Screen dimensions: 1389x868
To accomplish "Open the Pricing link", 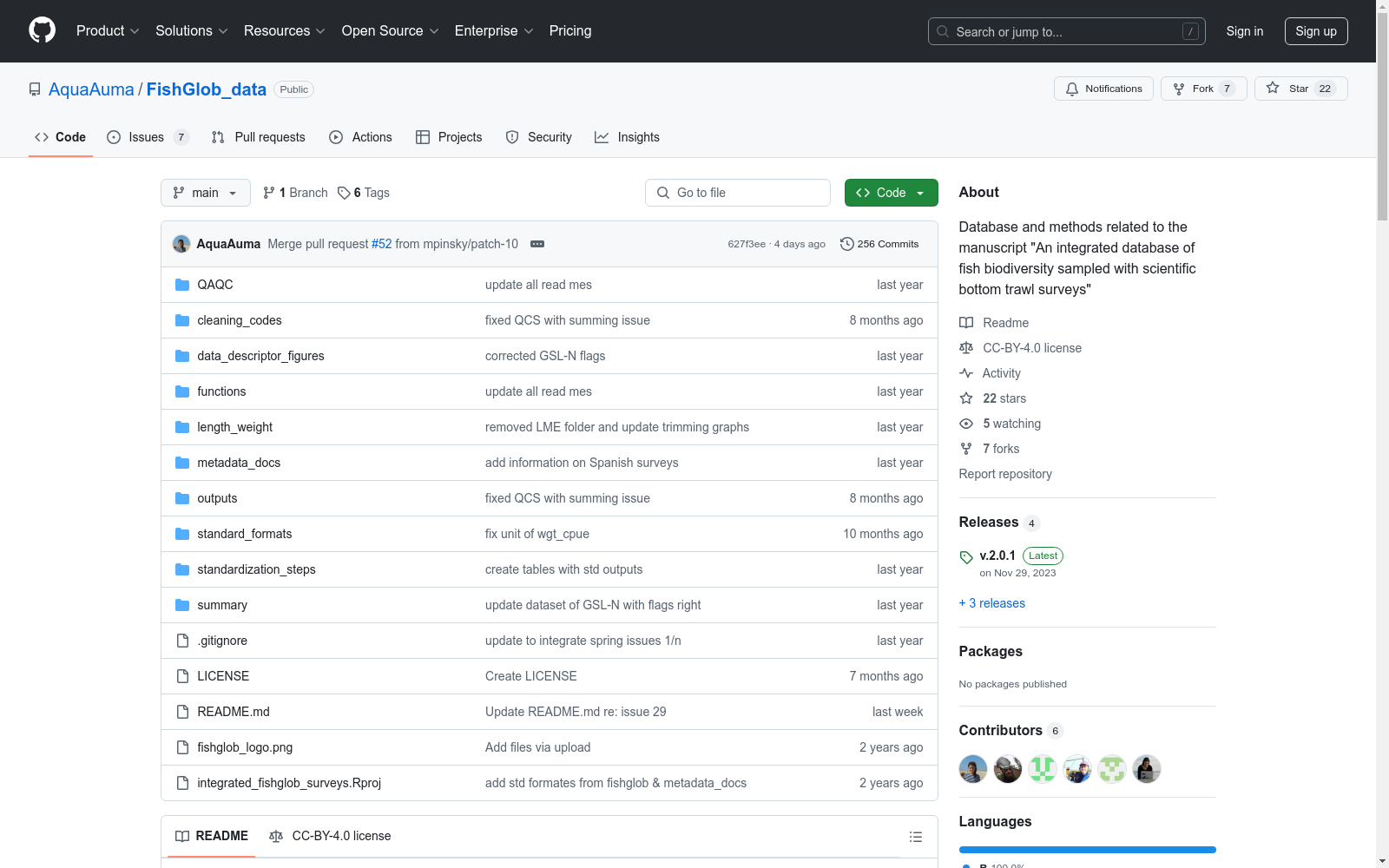I will point(570,31).
